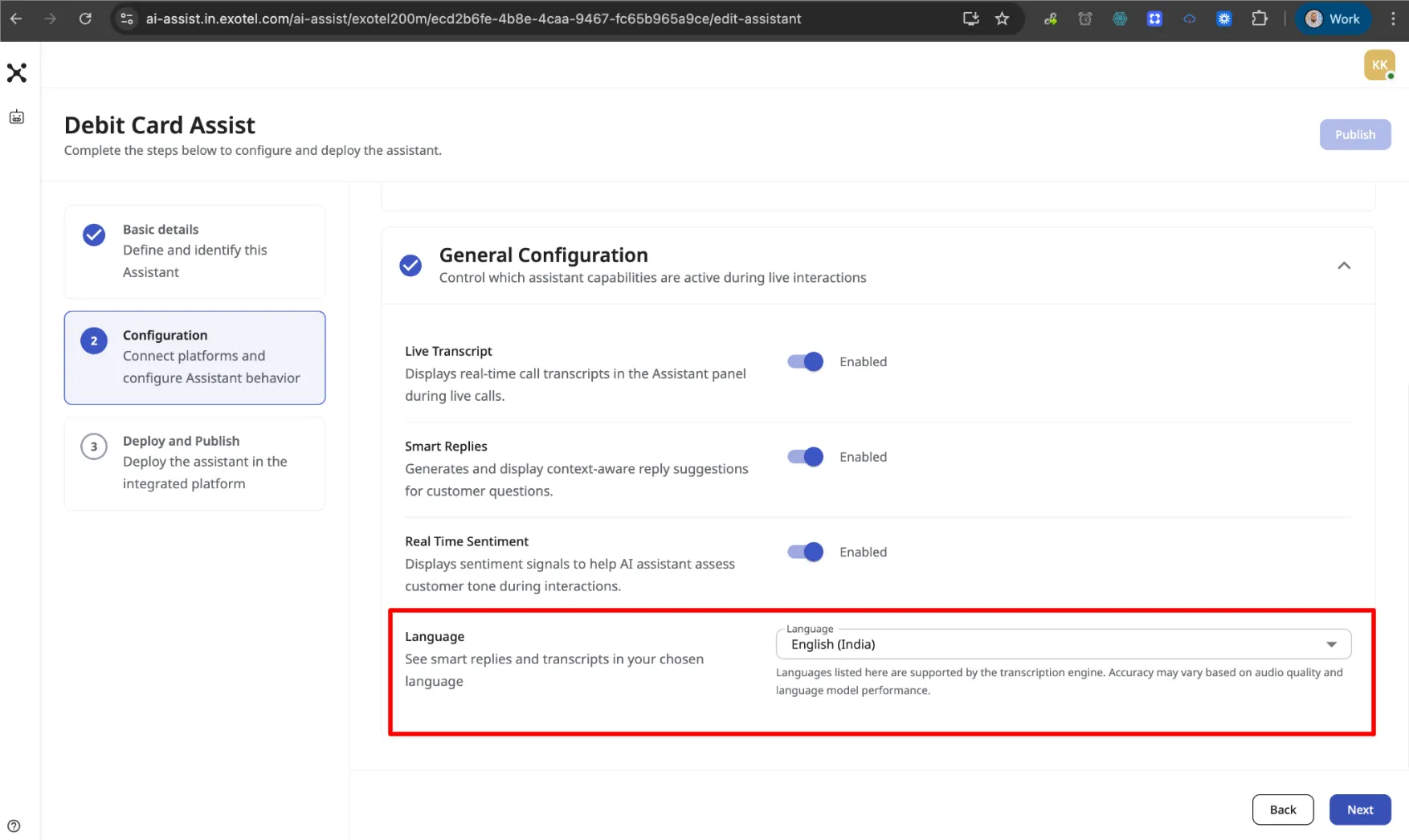Go back with browser back arrow

pyautogui.click(x=16, y=18)
